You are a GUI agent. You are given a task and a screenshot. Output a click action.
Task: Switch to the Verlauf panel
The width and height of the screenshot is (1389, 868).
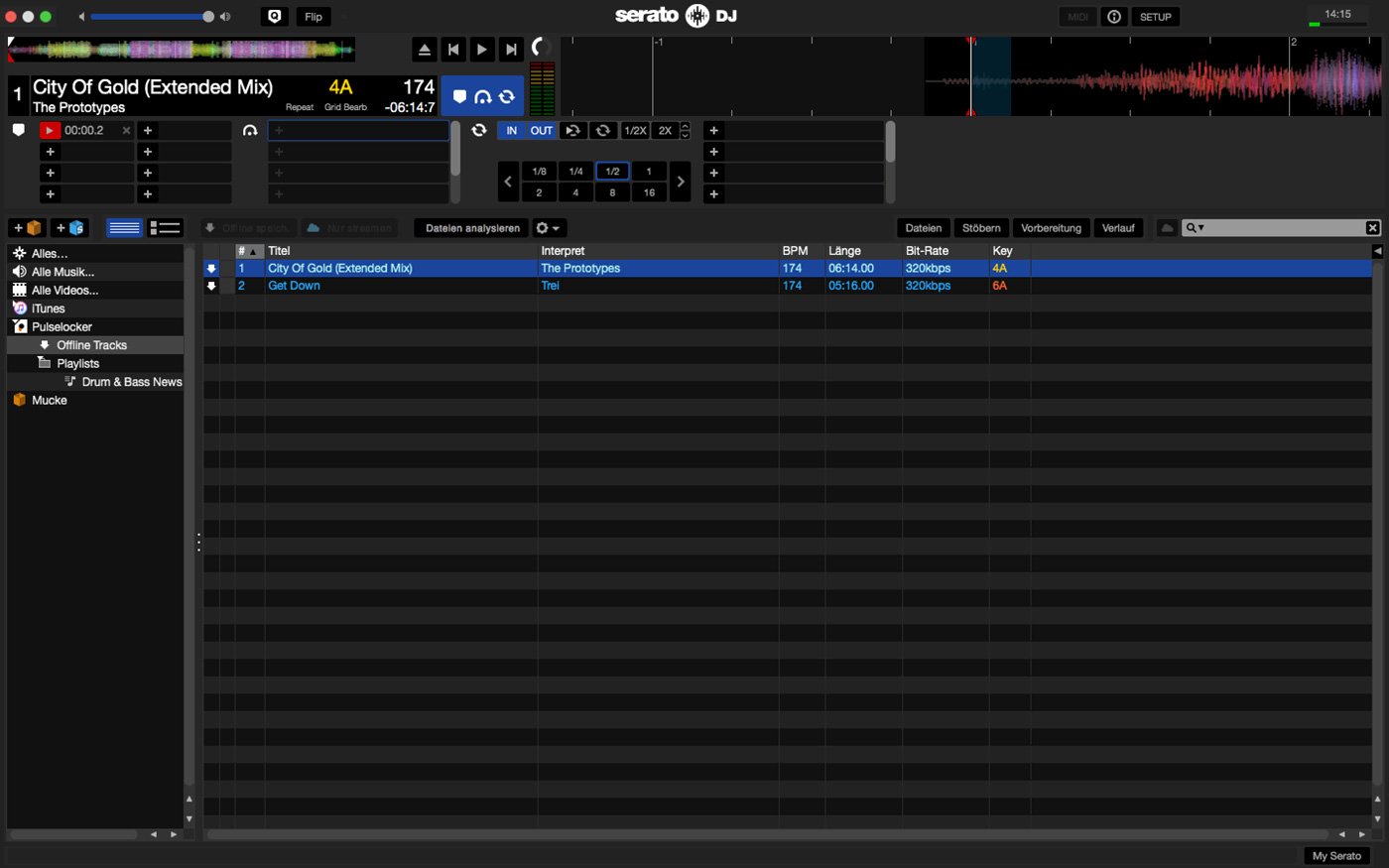pos(1118,228)
